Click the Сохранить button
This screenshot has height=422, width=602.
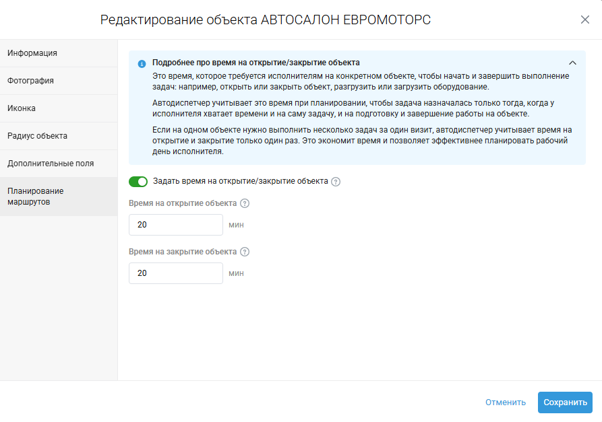coord(565,402)
